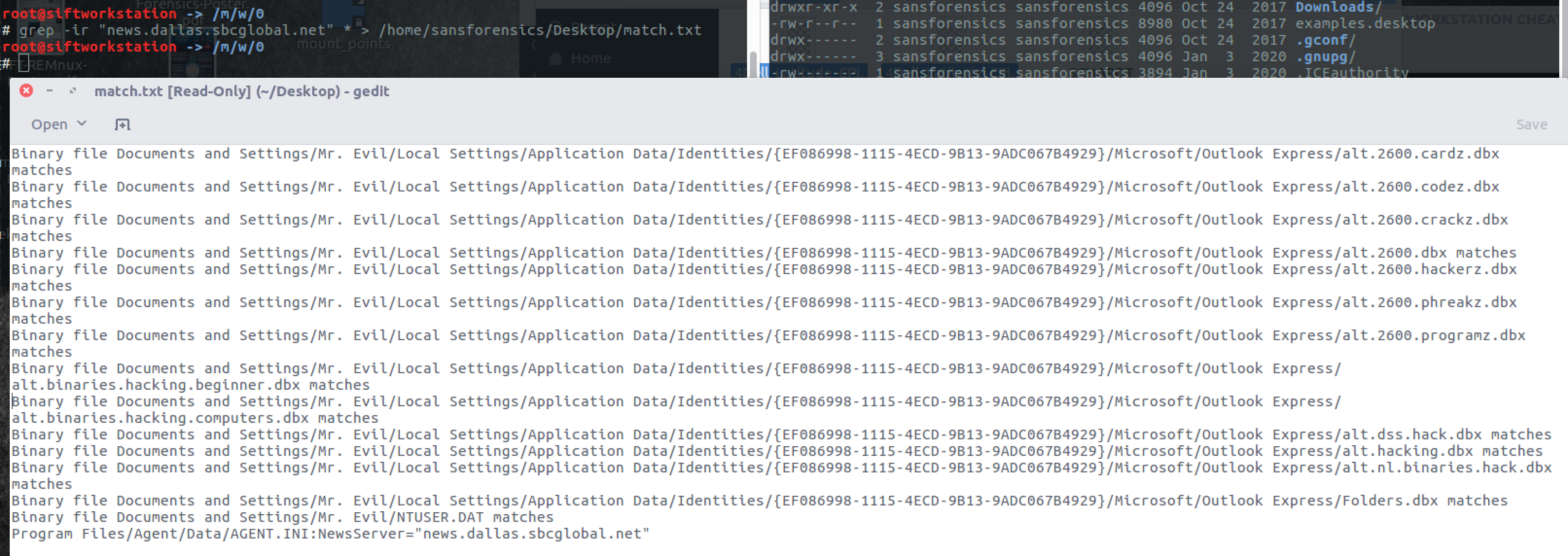Maximize the gedit window

click(72, 90)
